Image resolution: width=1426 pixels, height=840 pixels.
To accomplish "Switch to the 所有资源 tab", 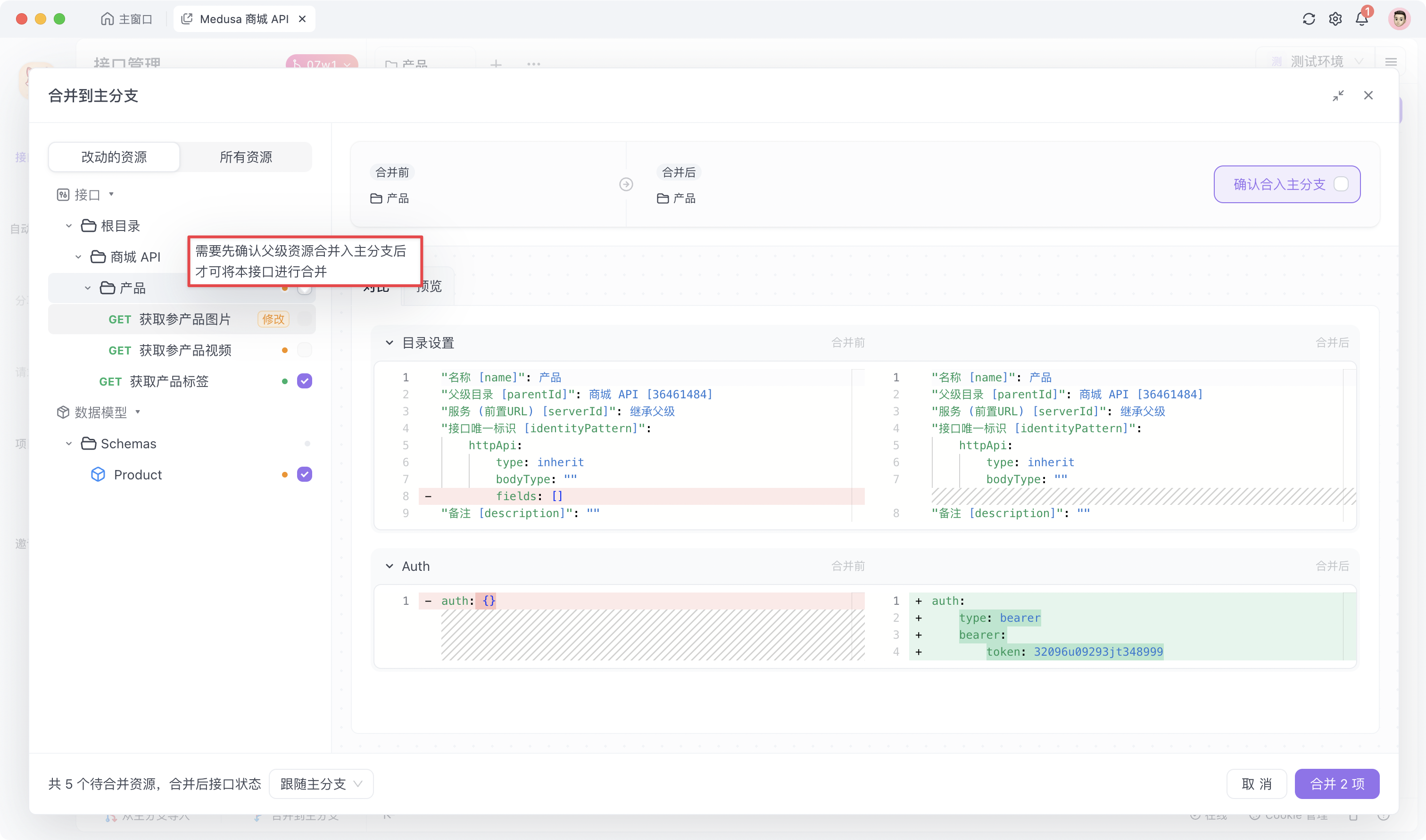I will click(245, 157).
